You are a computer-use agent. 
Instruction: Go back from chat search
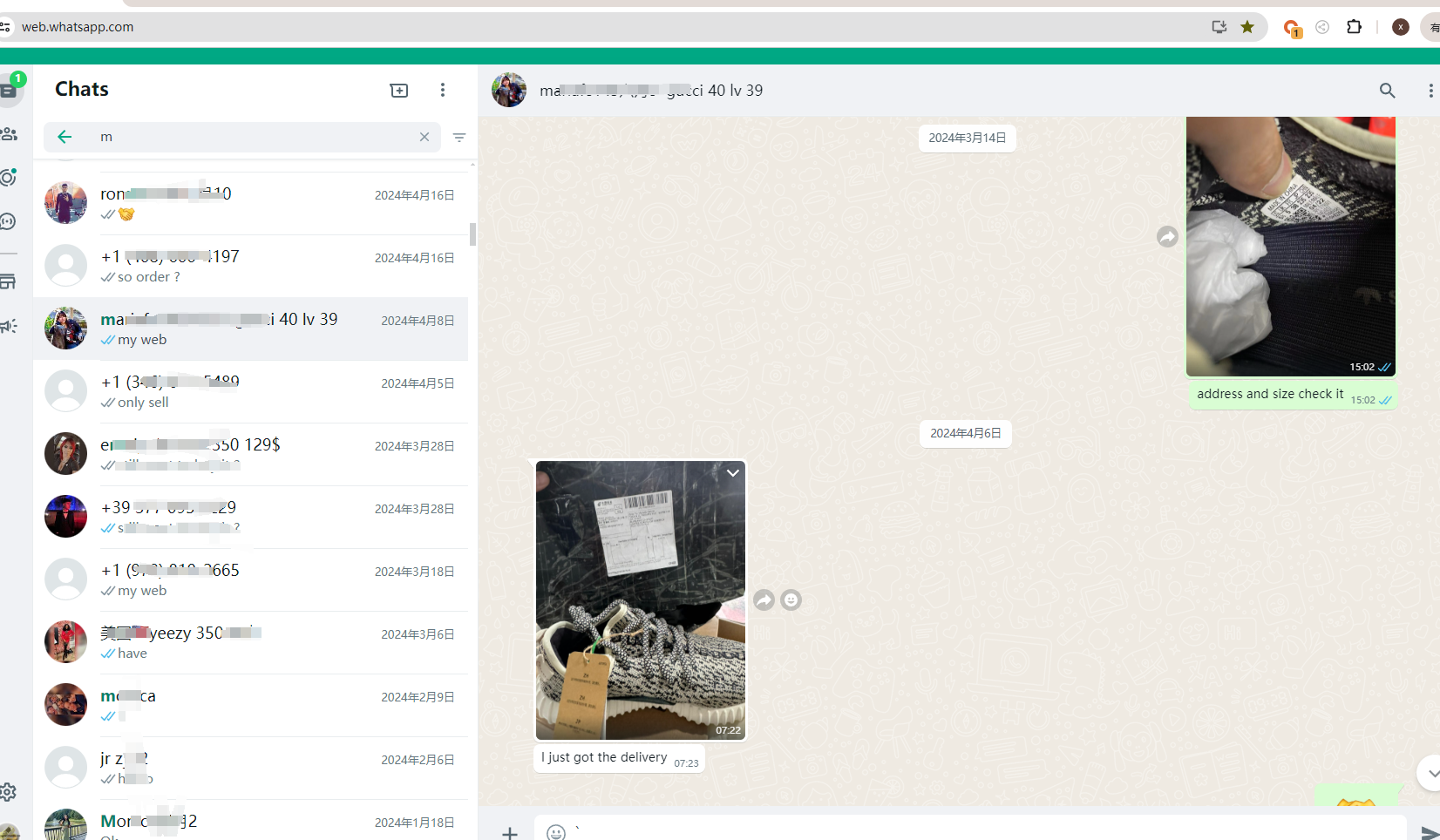[65, 137]
